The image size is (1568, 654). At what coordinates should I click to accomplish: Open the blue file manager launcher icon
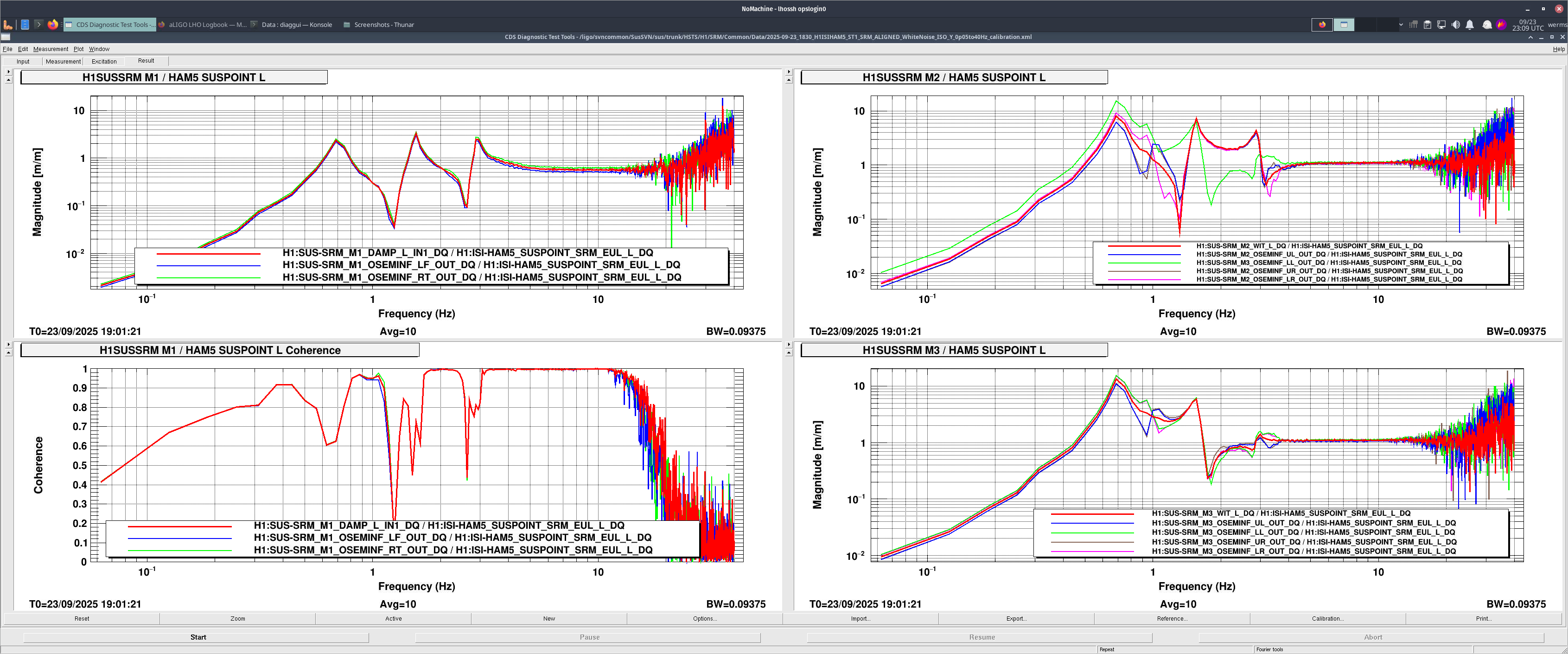point(25,25)
